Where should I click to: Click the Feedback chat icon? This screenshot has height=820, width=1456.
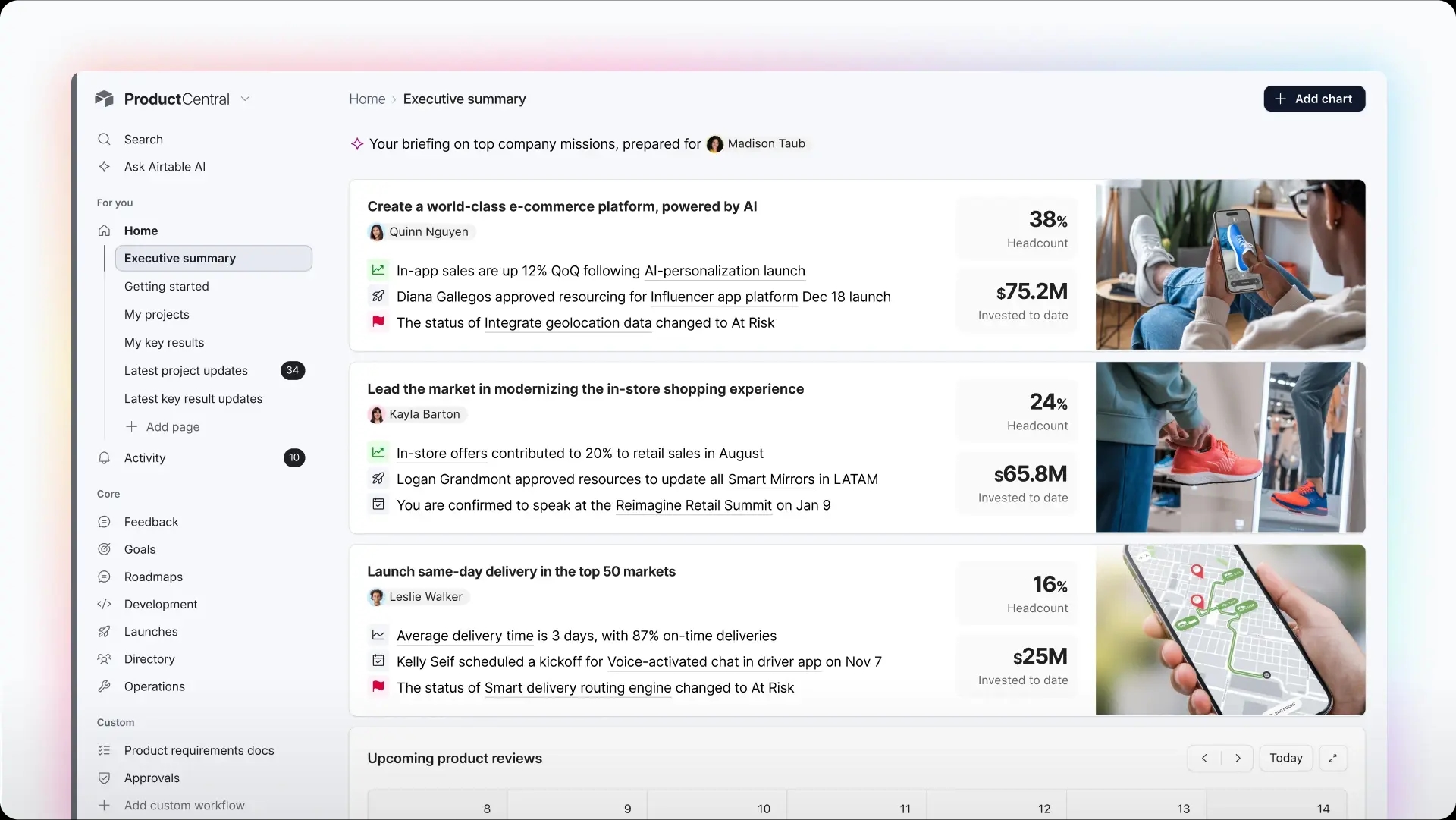tap(104, 522)
